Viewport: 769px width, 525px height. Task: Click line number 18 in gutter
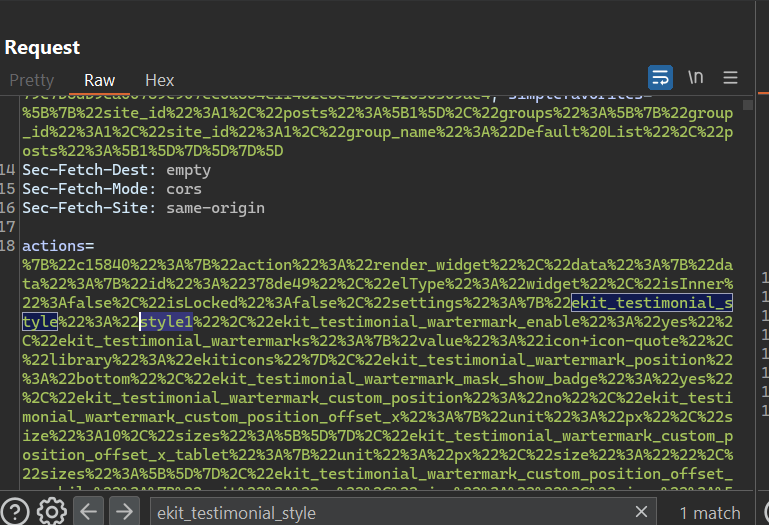7,246
